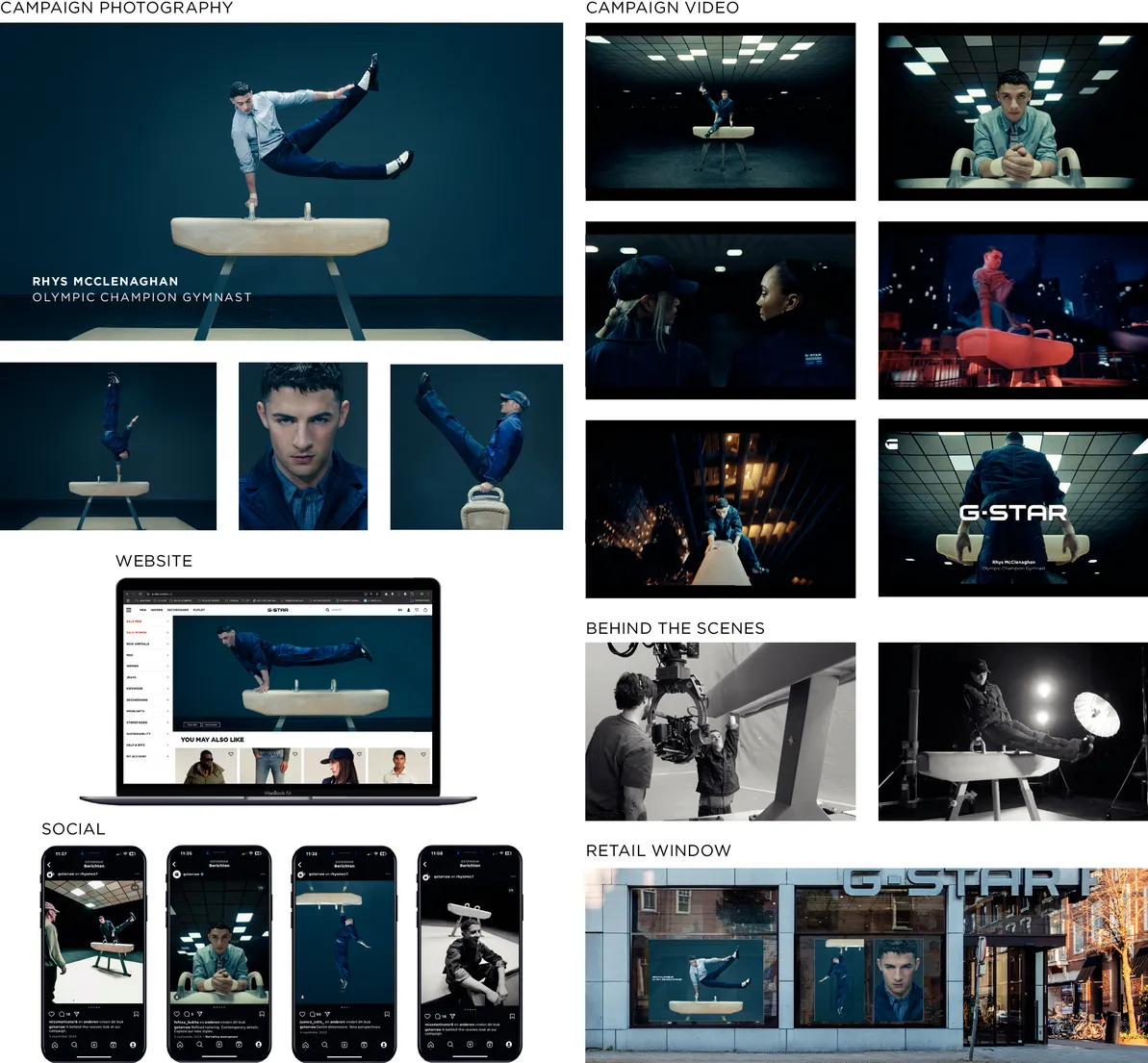Screen dimensions: 1148x1063
Task: Expand the MY ACCOUNT sidebar item arrow
Action: click(167, 756)
